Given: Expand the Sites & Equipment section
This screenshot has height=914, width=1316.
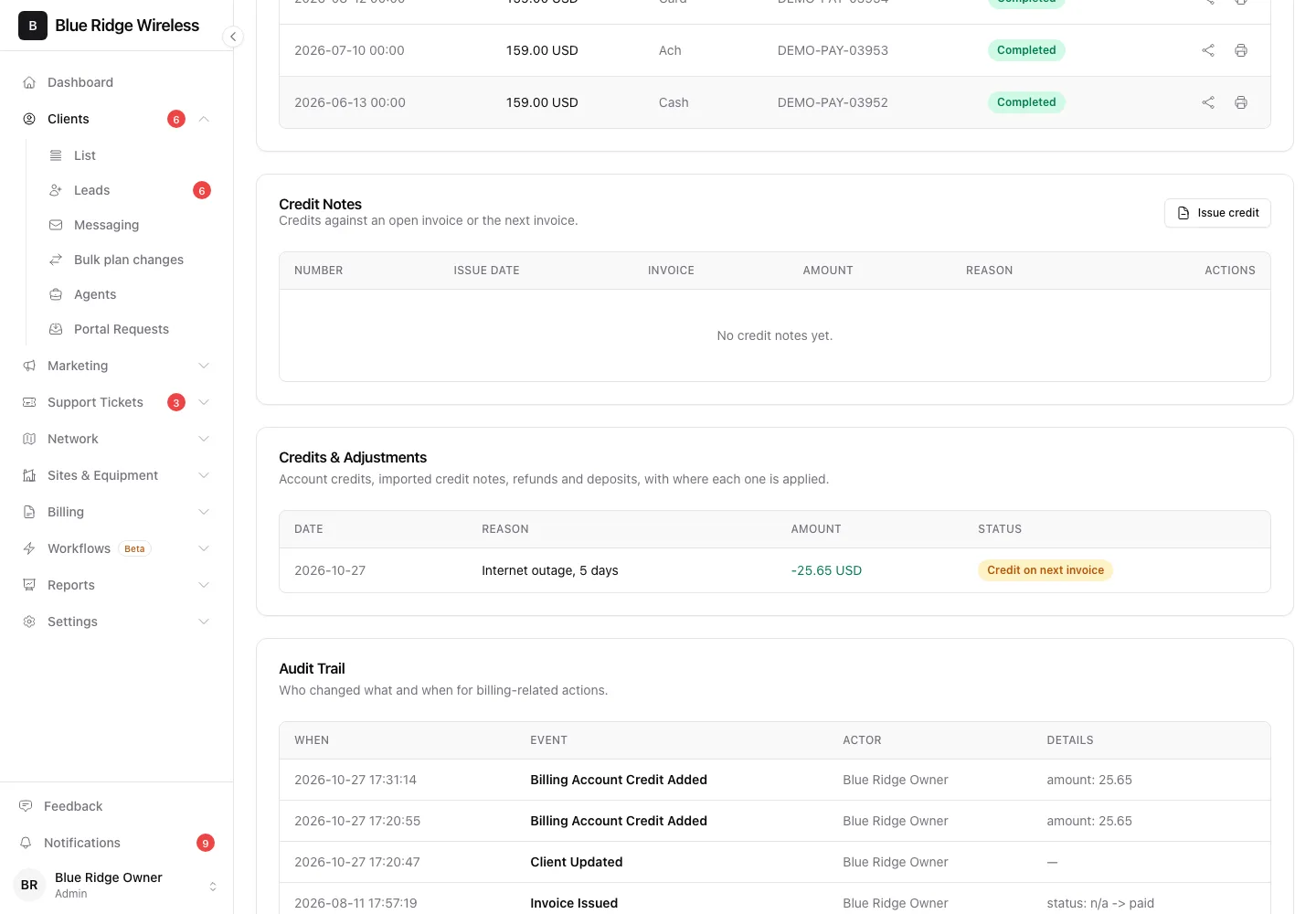Looking at the screenshot, I should pos(204,475).
